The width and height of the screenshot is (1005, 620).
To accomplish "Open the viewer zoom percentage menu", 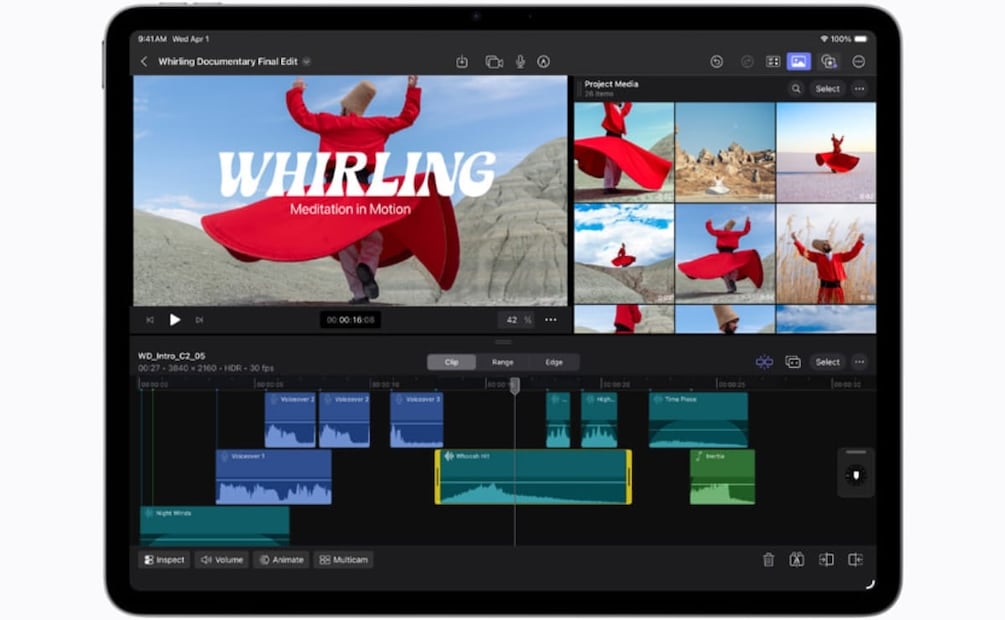I will (x=517, y=320).
